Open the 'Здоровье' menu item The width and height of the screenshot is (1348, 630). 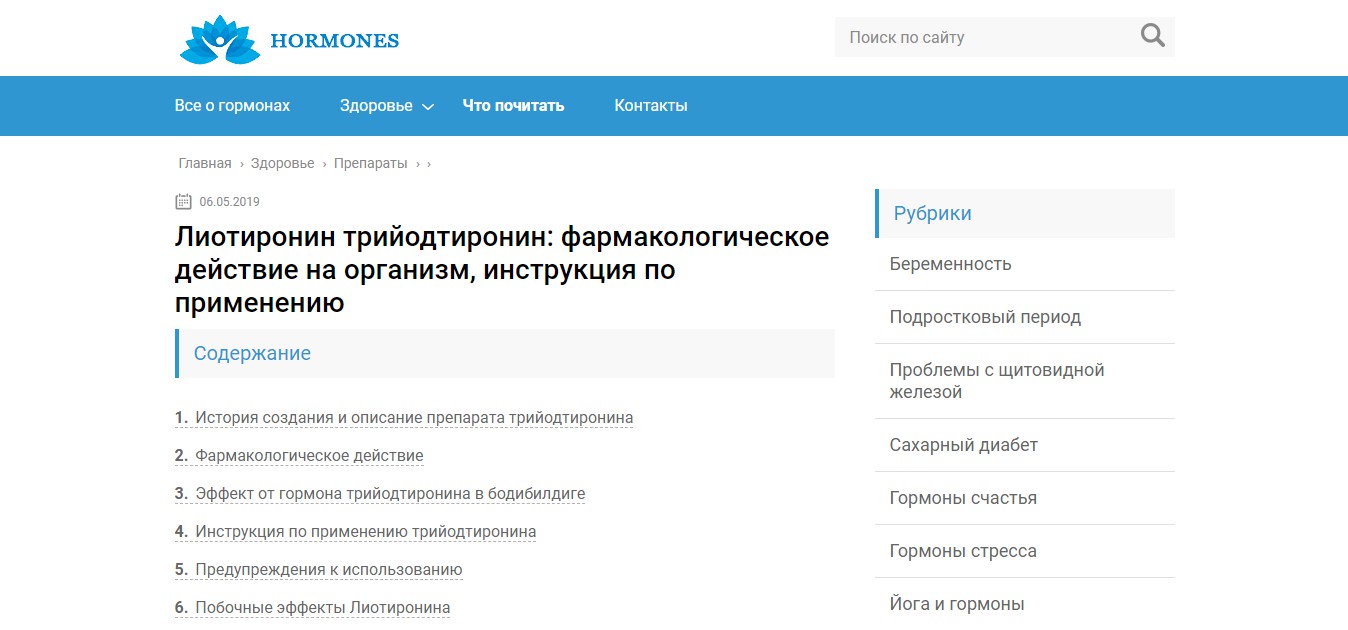376,105
